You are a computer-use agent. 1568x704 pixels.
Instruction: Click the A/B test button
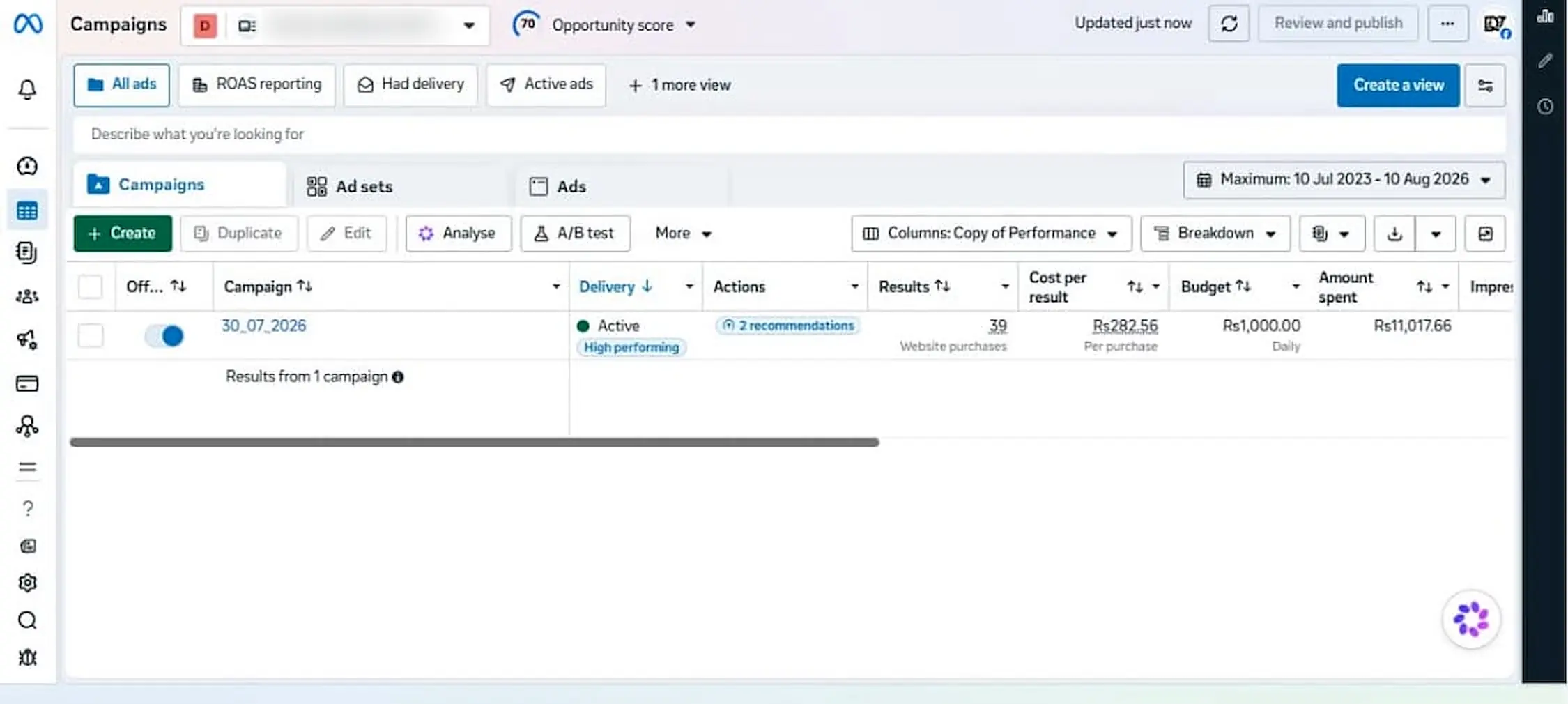coord(576,234)
